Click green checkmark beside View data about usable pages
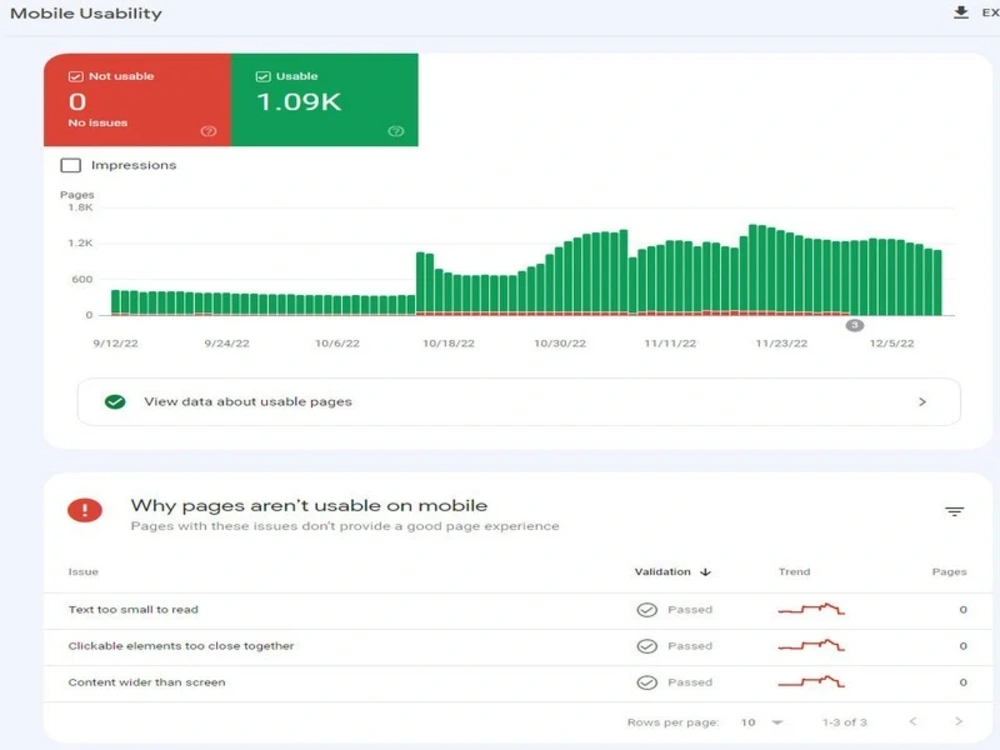 (x=115, y=402)
